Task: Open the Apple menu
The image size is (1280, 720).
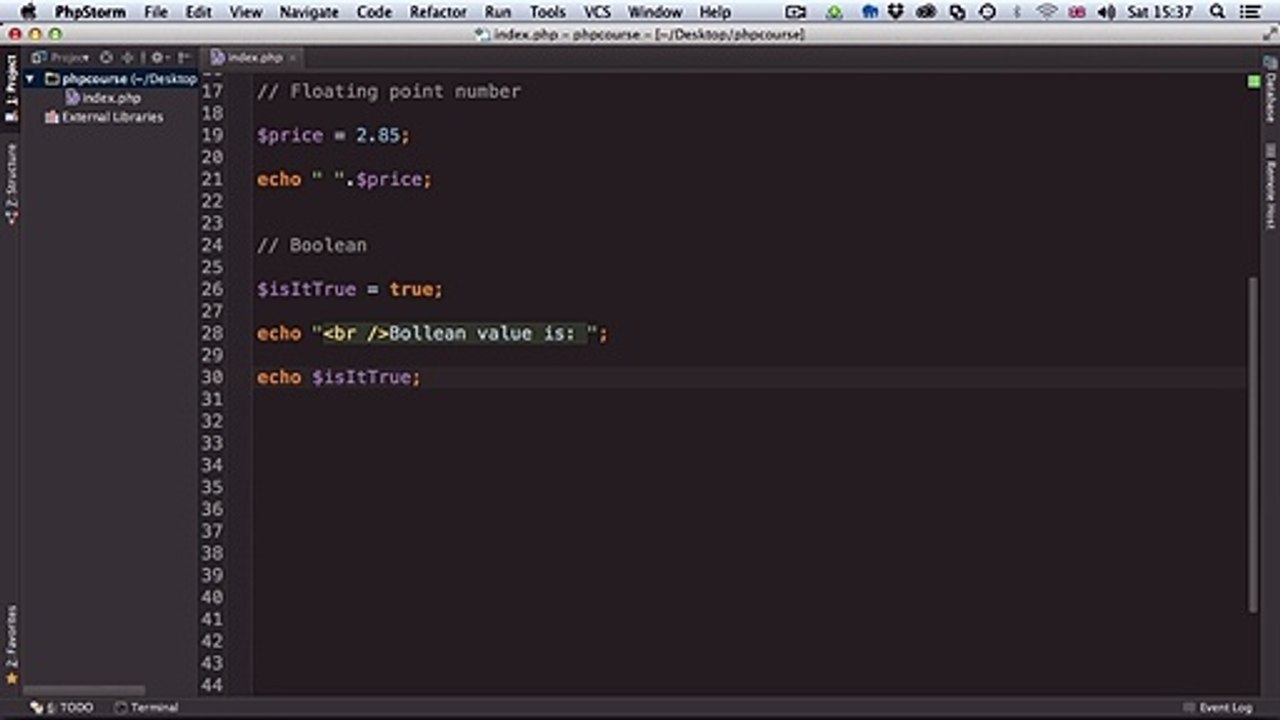Action: coord(27,12)
